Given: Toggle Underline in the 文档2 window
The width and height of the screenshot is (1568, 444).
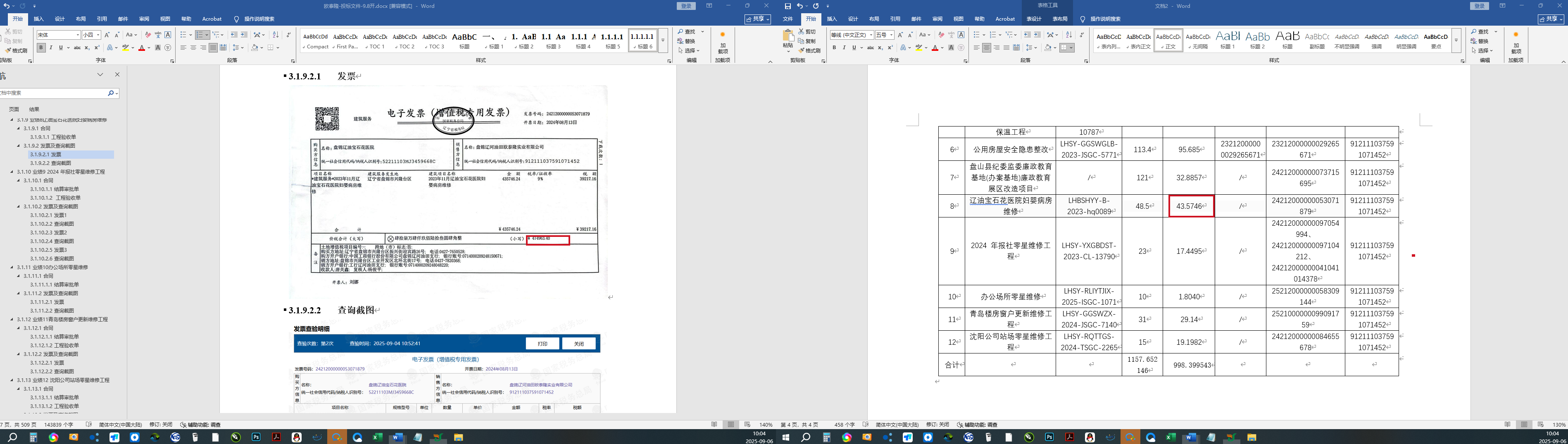Looking at the screenshot, I should 854,48.
